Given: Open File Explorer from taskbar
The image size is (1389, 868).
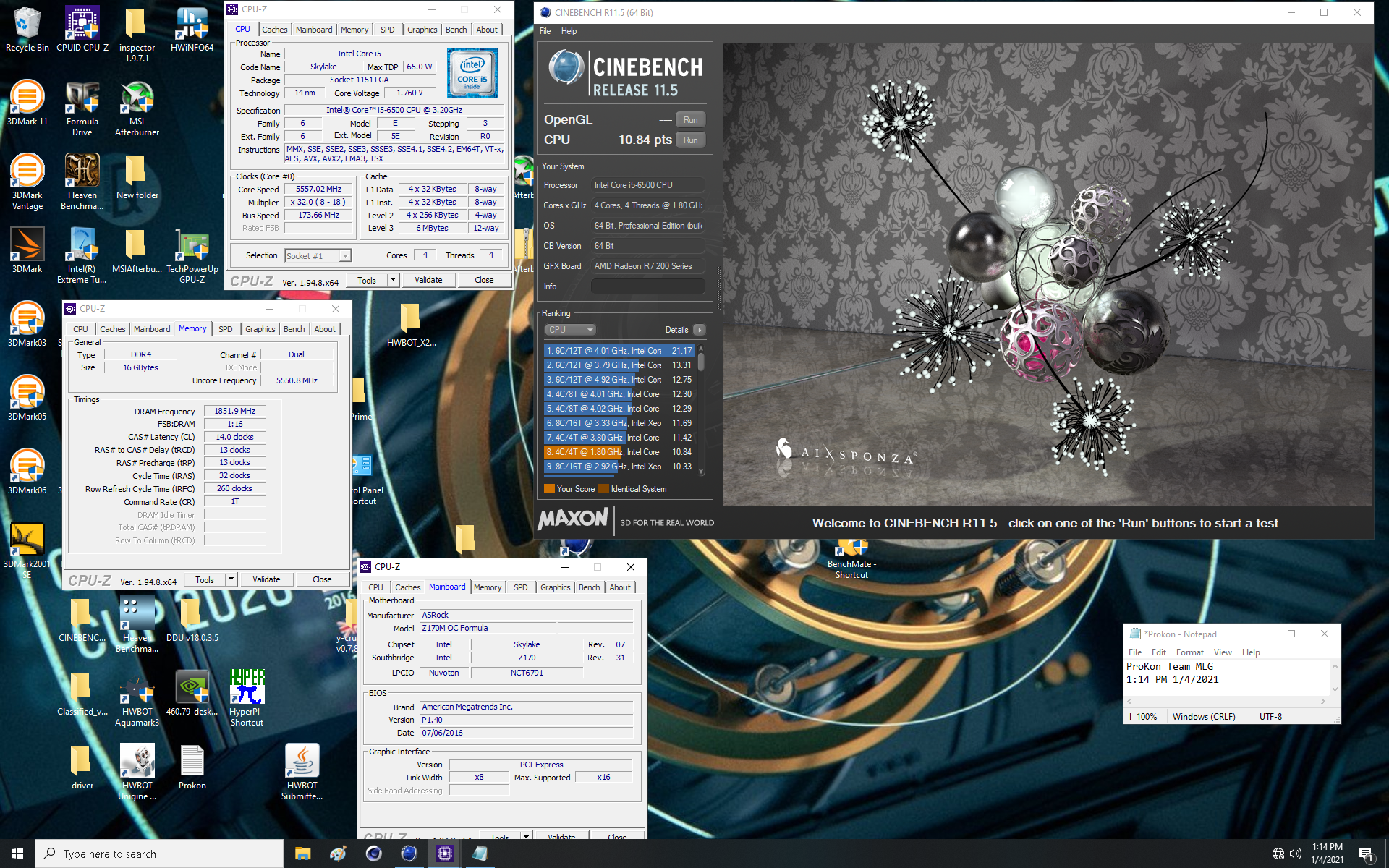Looking at the screenshot, I should [x=302, y=854].
